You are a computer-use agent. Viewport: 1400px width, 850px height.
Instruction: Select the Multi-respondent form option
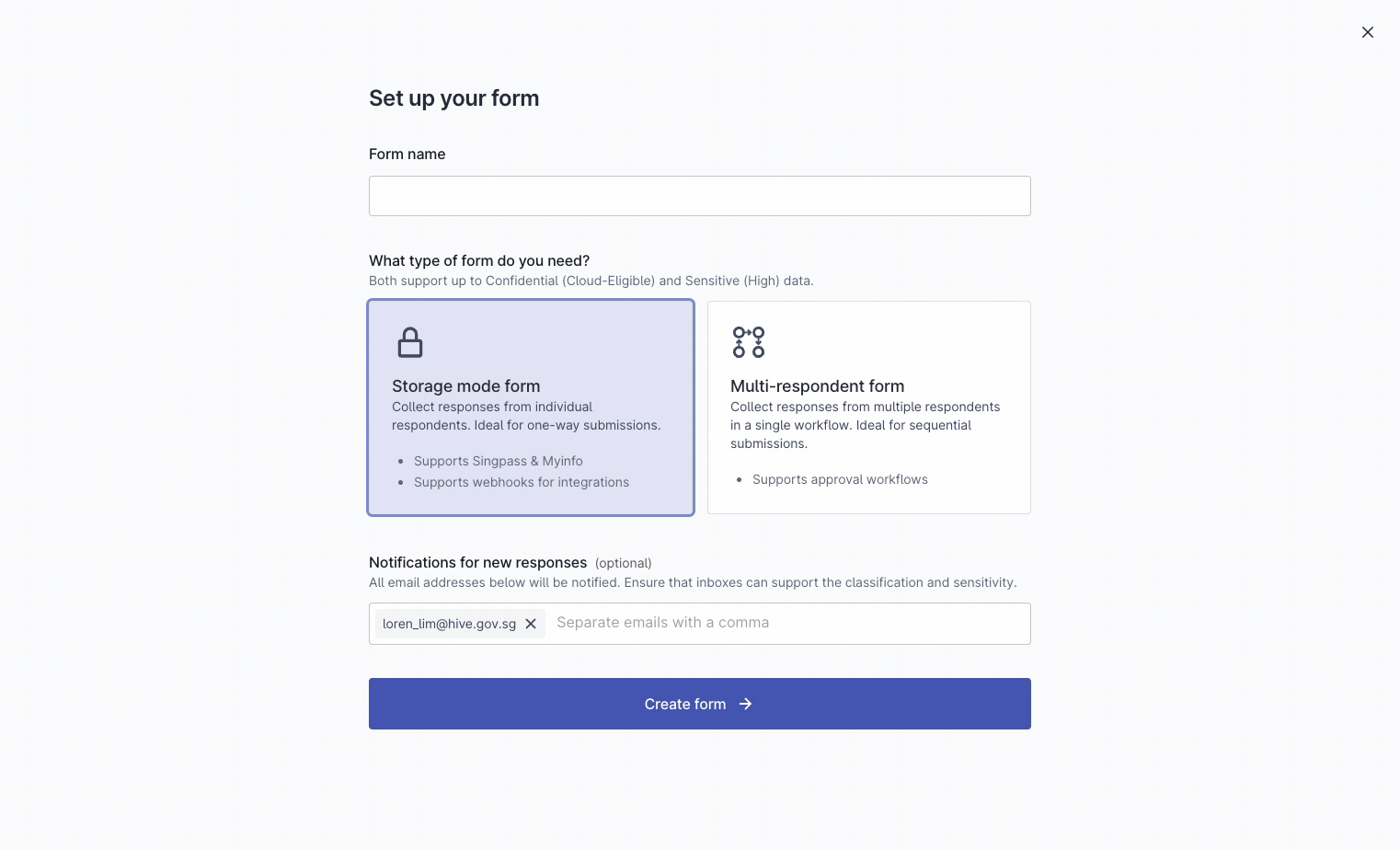(869, 408)
